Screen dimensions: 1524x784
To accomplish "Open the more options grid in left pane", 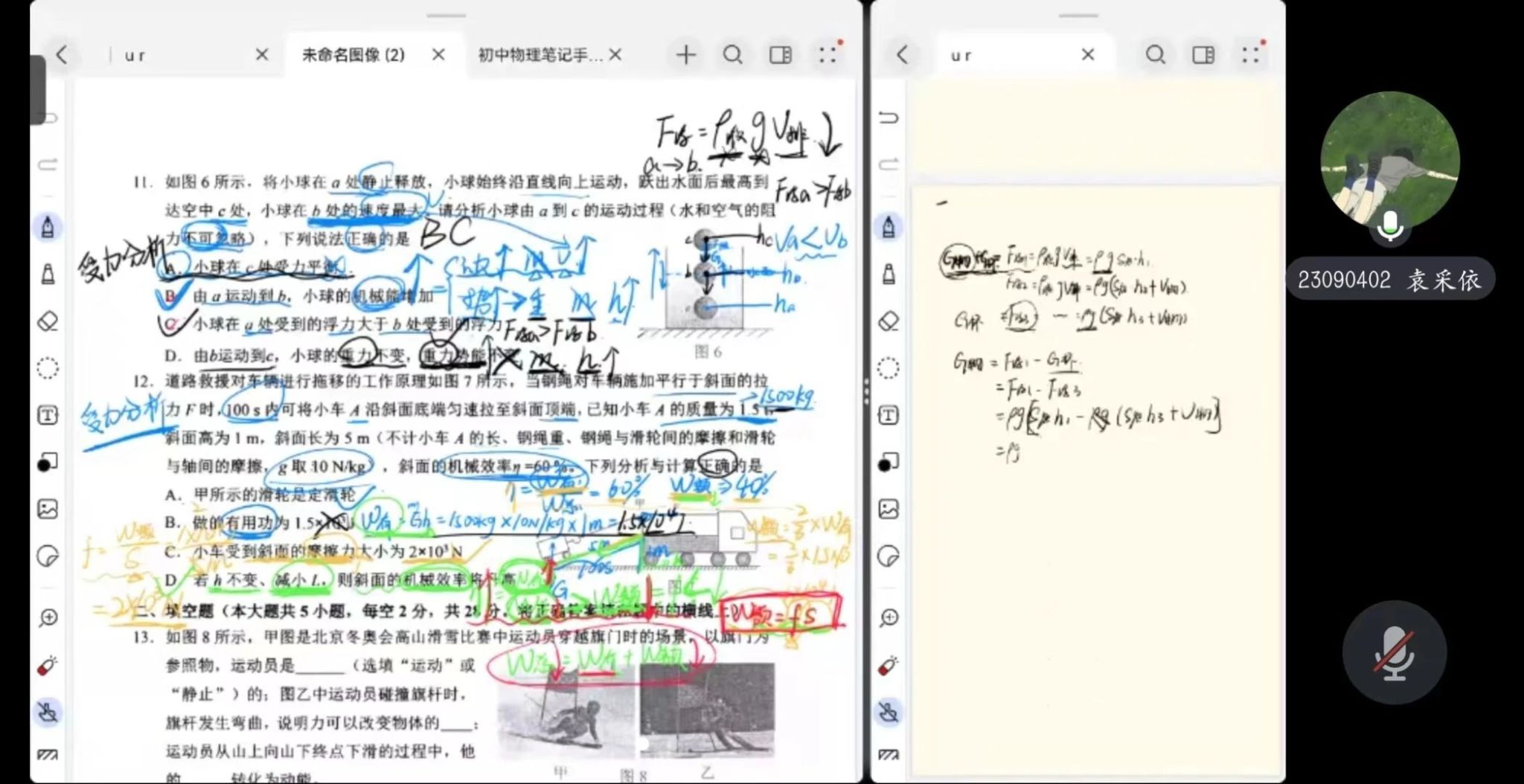I will (x=828, y=54).
